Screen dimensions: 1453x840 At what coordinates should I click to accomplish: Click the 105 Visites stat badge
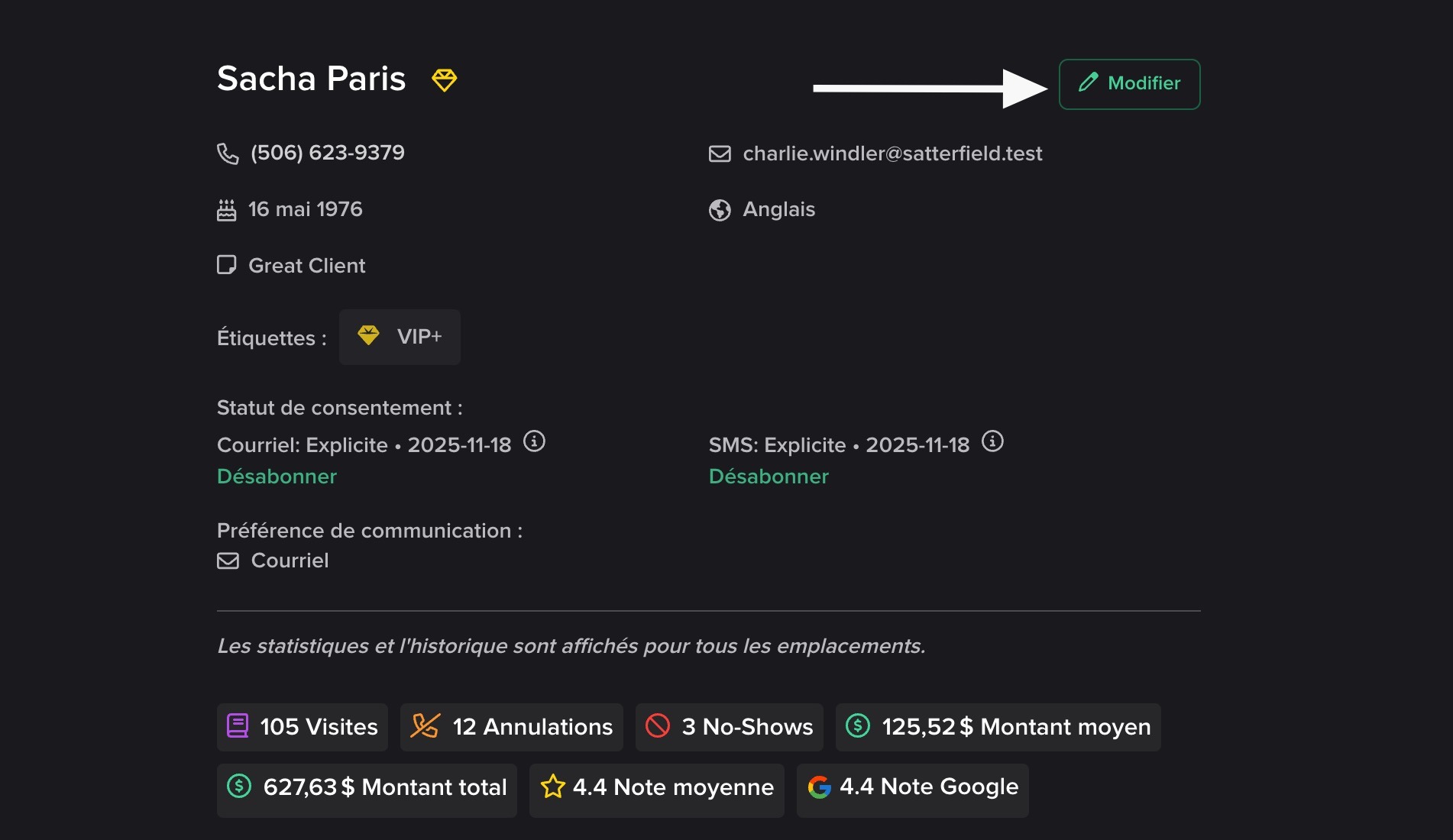303,727
